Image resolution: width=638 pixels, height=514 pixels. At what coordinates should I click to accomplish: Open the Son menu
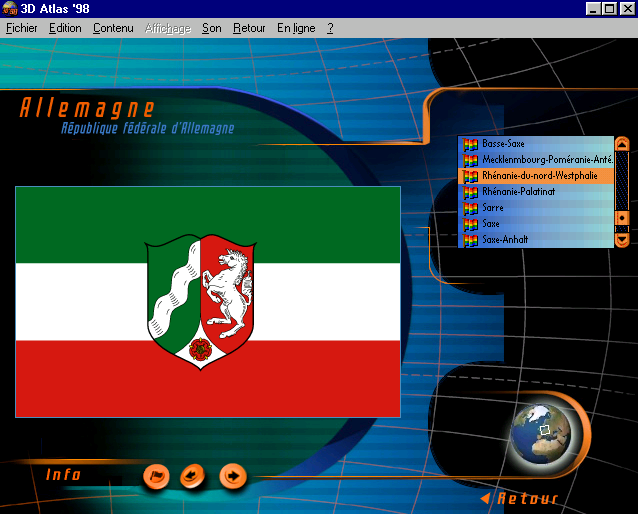point(212,28)
